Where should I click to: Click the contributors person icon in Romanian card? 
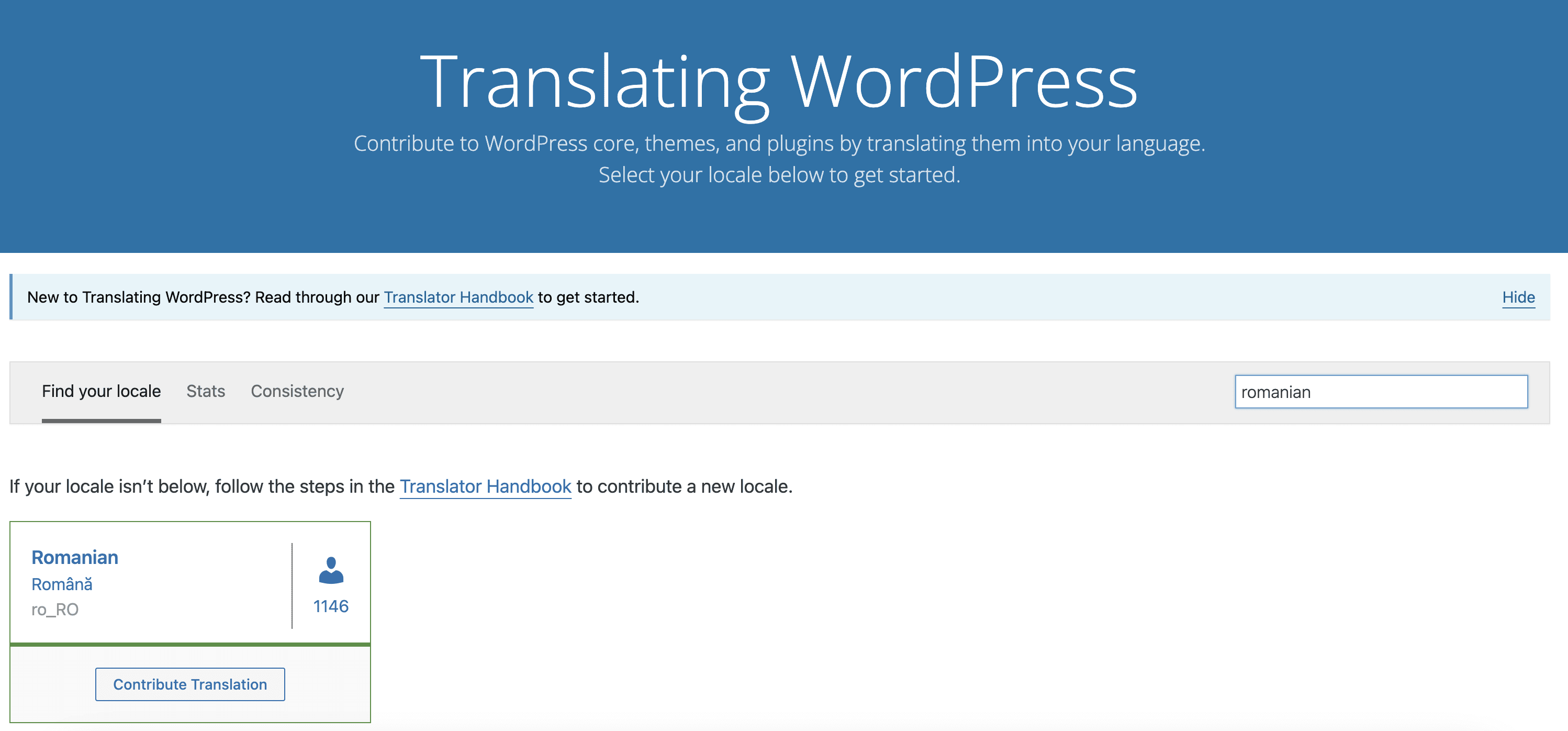pos(331,570)
